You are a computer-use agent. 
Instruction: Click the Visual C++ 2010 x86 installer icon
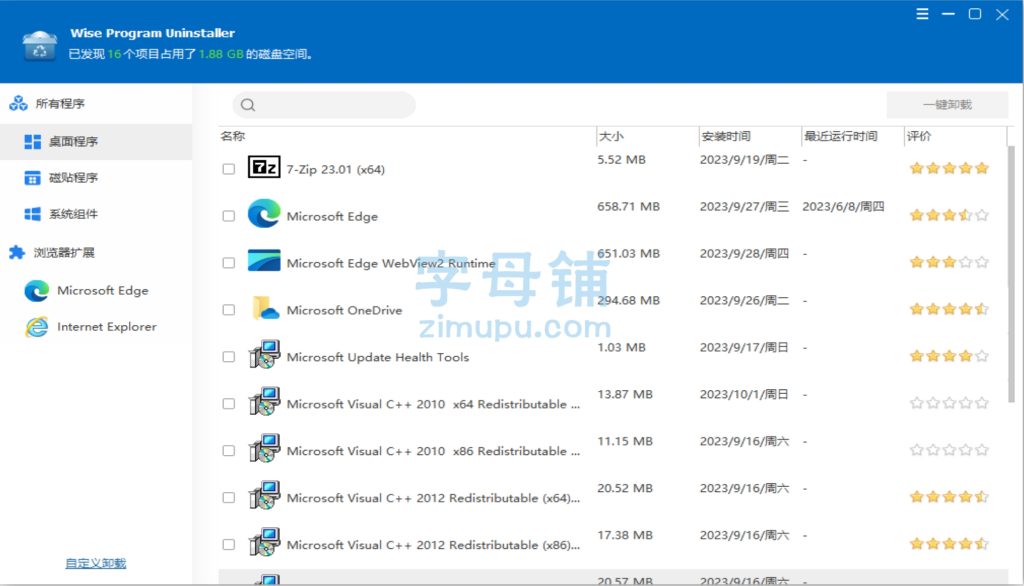coord(264,449)
